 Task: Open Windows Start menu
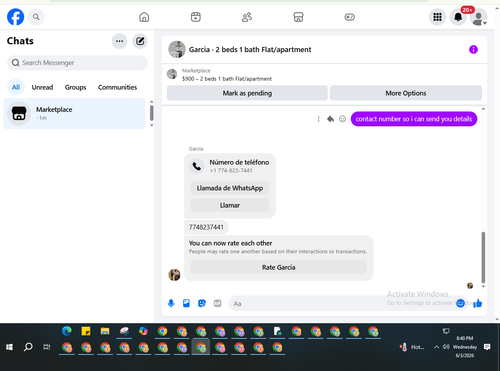9,347
